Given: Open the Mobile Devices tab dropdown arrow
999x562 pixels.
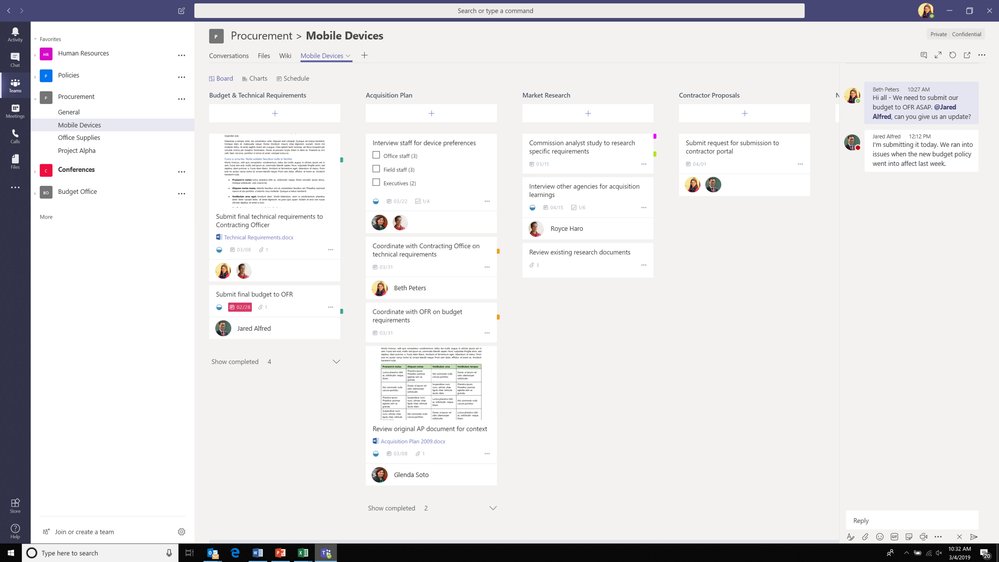Looking at the screenshot, I should click(x=348, y=56).
